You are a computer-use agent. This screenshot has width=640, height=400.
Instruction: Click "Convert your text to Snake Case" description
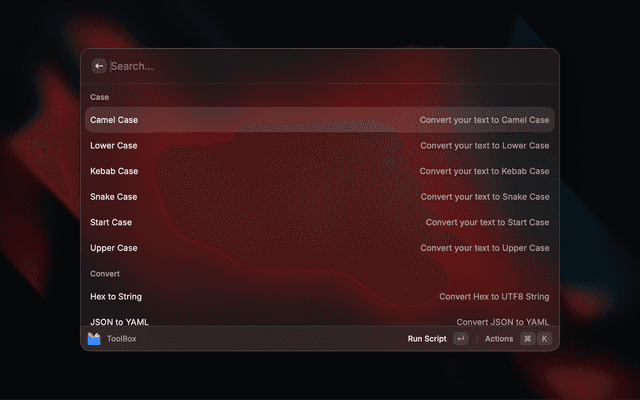485,197
